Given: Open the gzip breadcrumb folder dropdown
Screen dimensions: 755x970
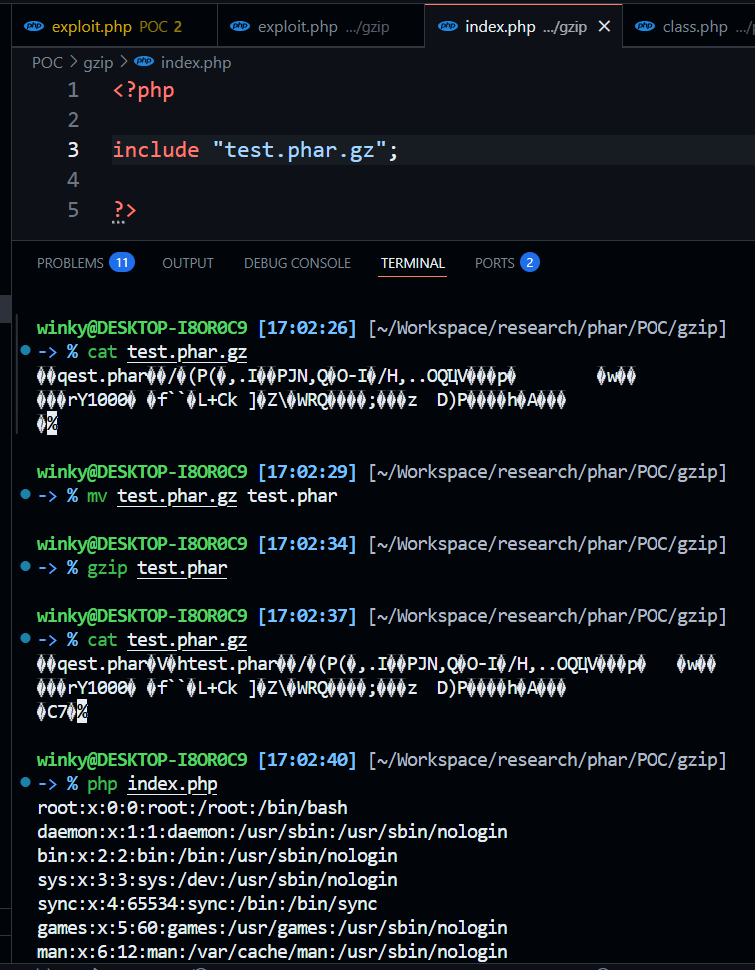Looking at the screenshot, I should coord(98,63).
